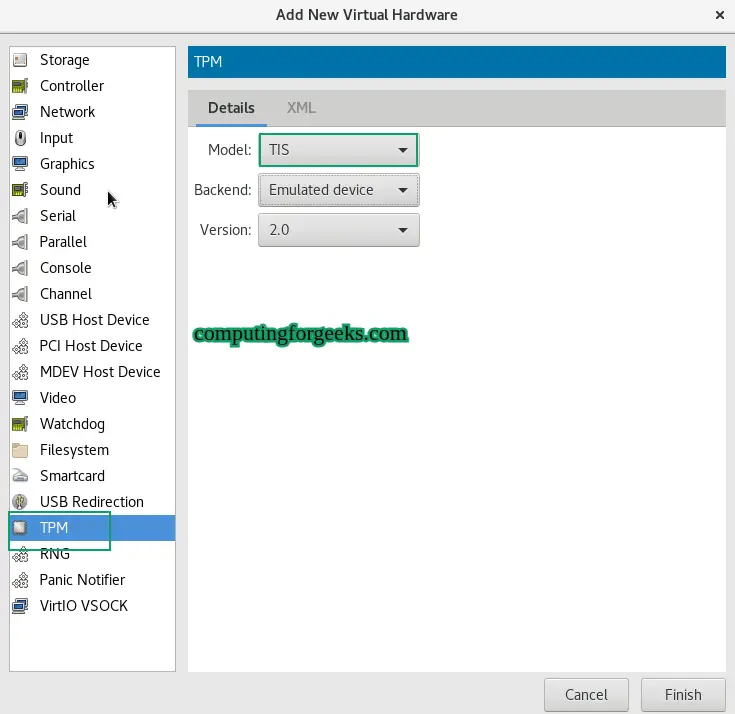Open the Version dropdown showing 2.0
This screenshot has height=714, width=735.
point(338,230)
